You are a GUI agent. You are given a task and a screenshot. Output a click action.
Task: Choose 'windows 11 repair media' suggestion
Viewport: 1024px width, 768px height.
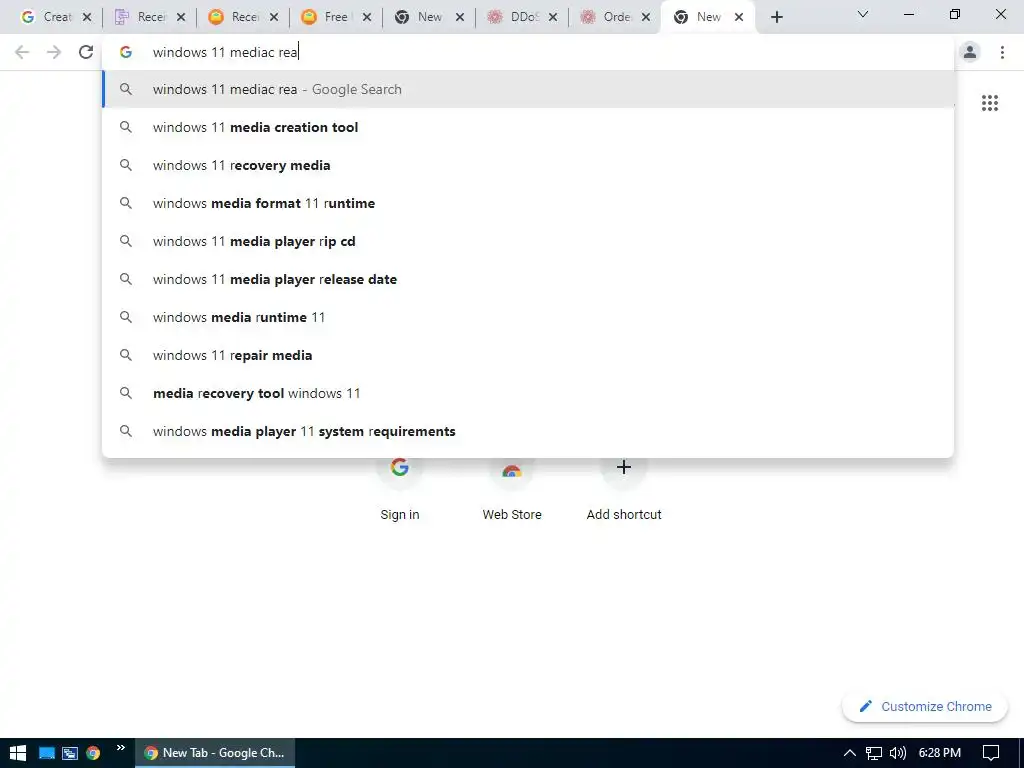point(528,355)
